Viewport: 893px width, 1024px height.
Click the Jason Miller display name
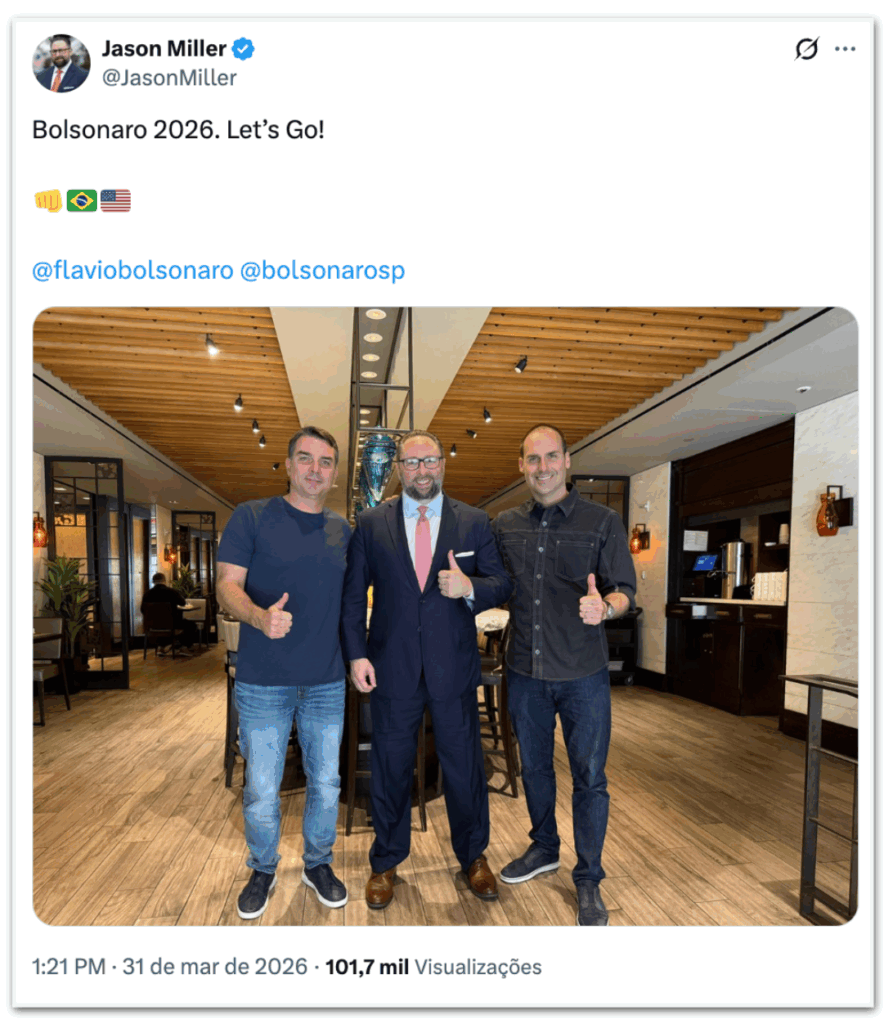point(164,48)
